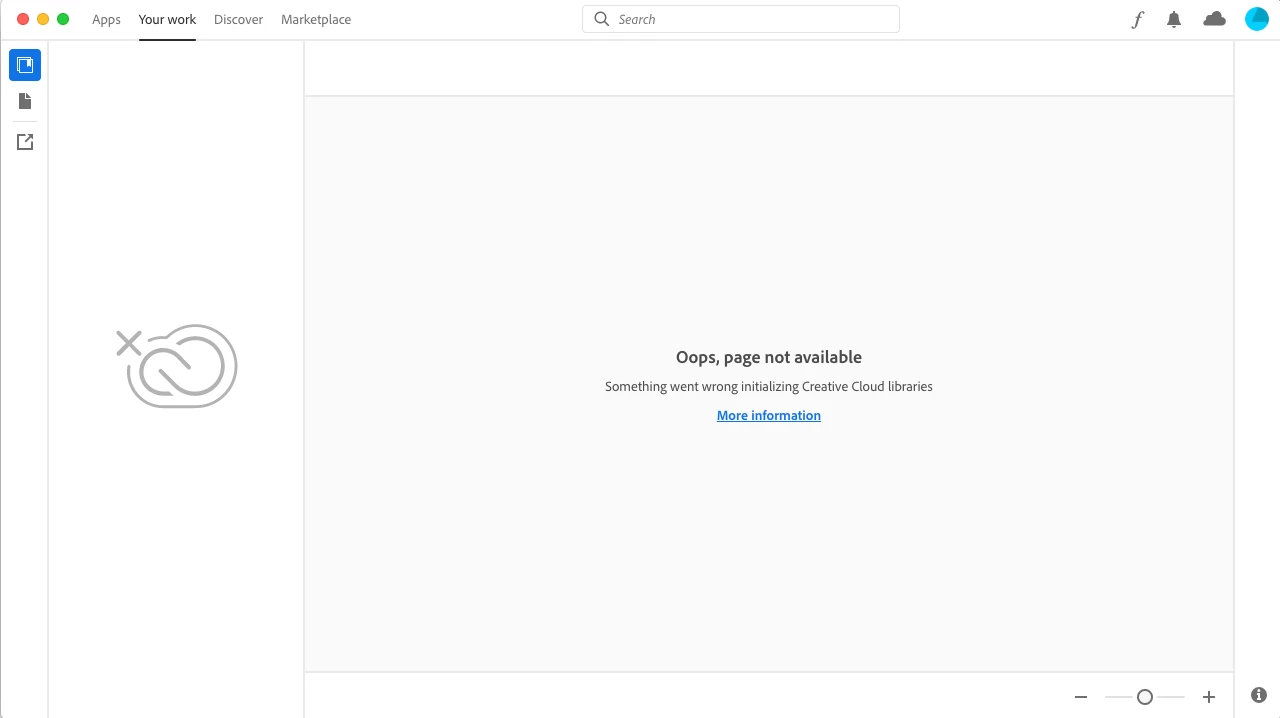Follow the More information link
Image resolution: width=1280 pixels, height=718 pixels.
(769, 416)
